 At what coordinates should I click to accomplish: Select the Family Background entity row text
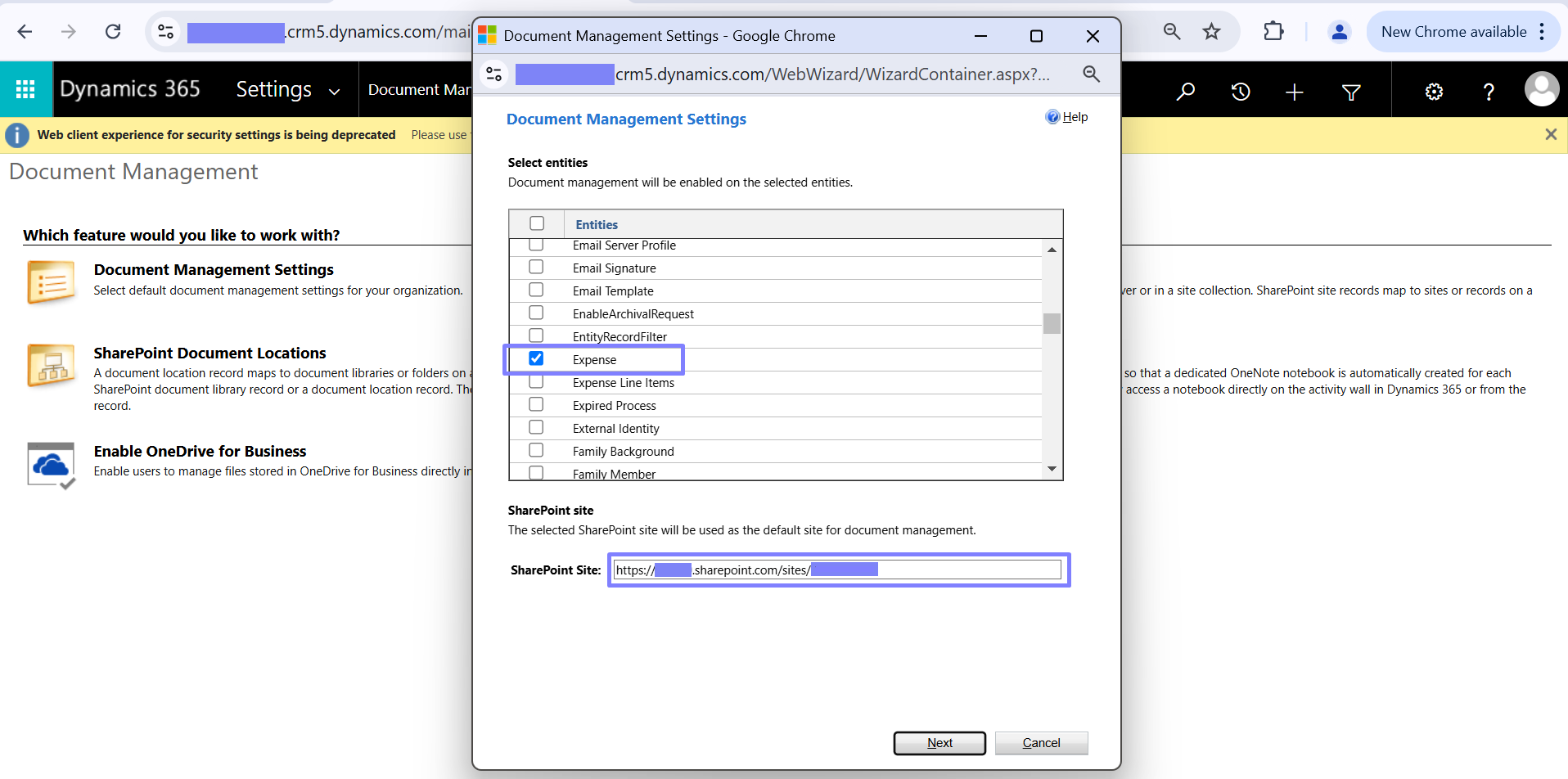pos(624,452)
